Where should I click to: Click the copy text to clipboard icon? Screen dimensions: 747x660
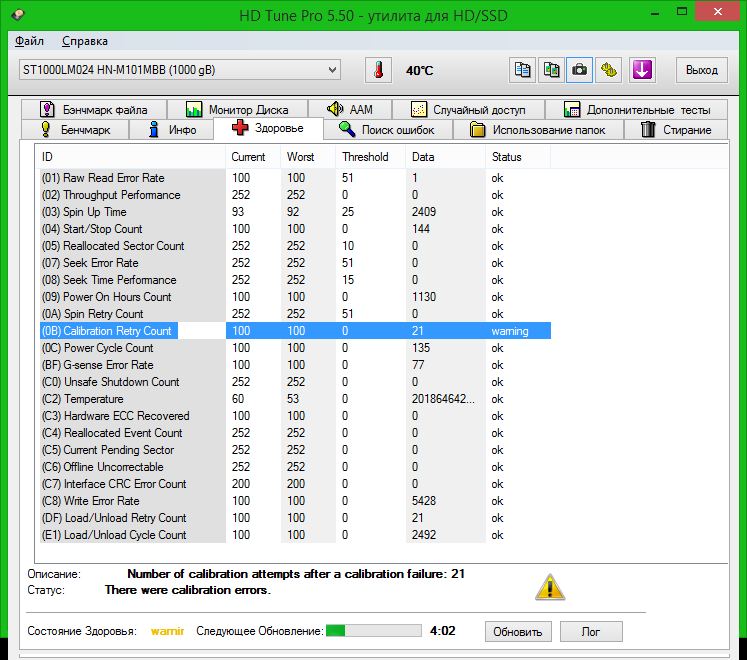click(x=523, y=70)
